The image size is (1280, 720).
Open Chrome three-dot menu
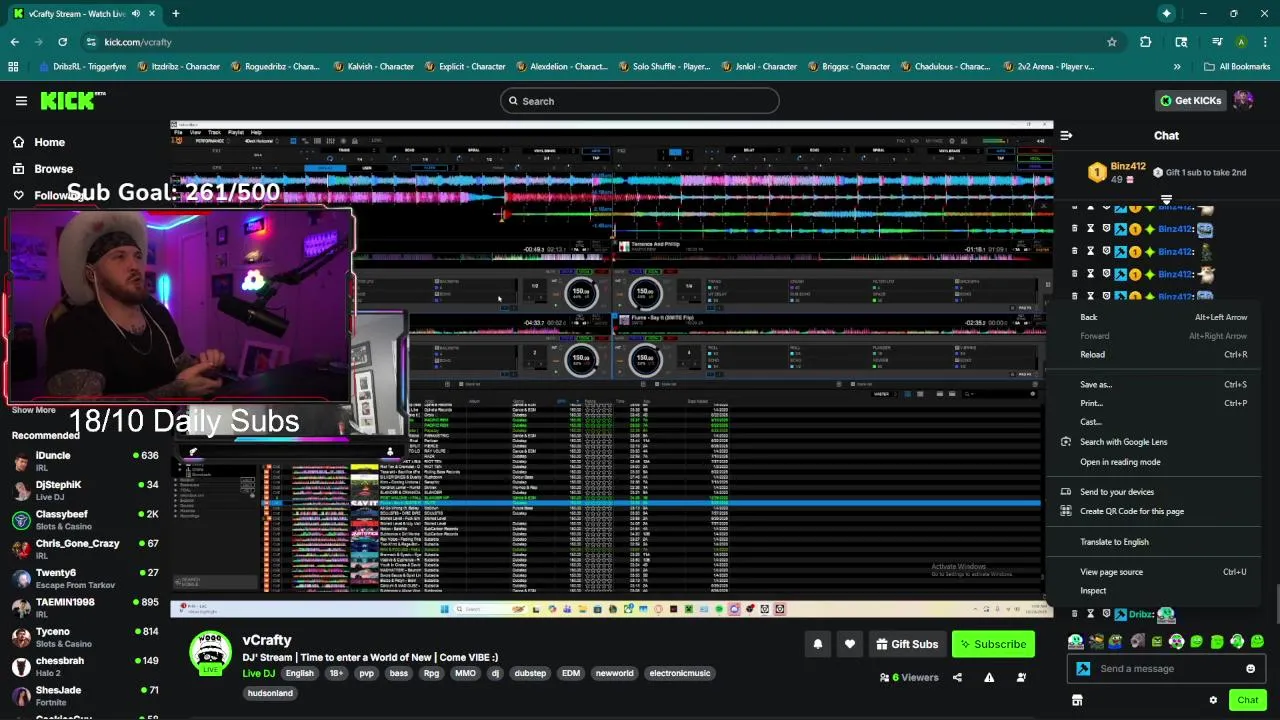1265,42
